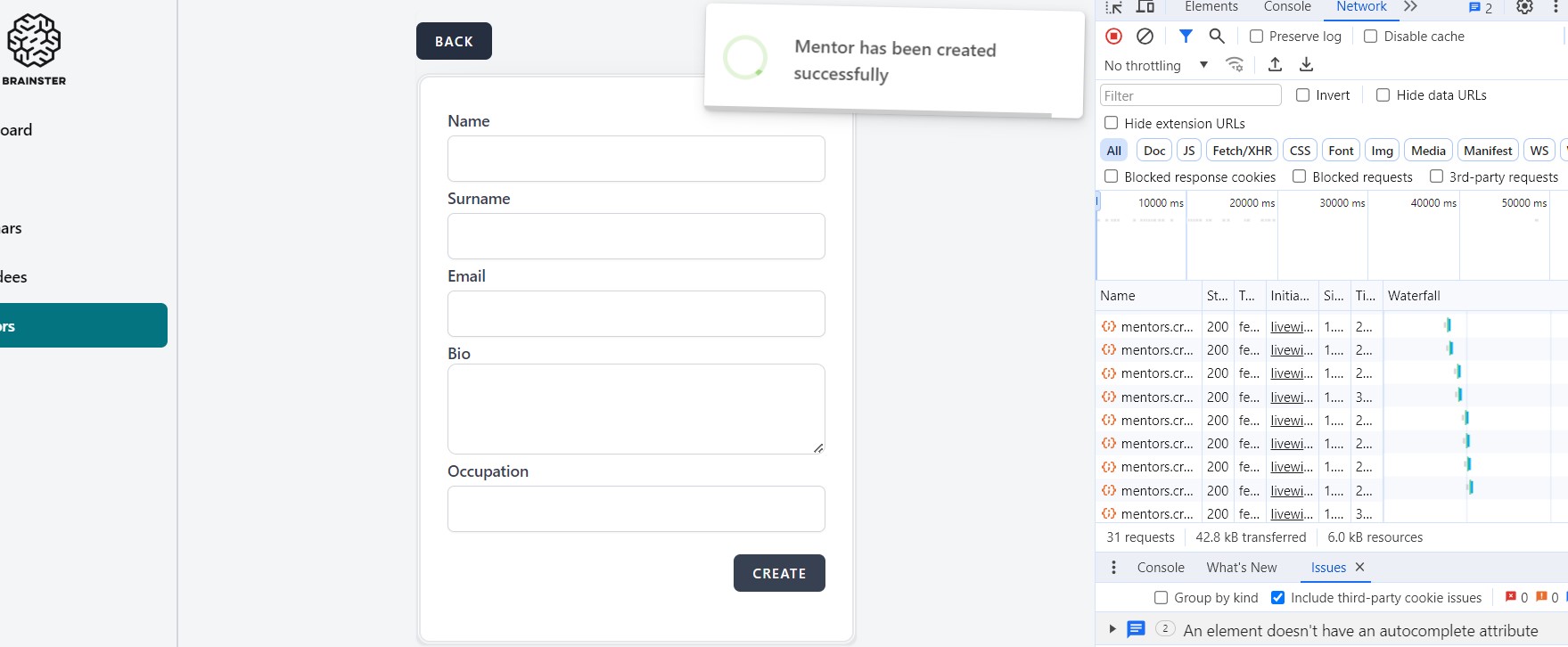Viewport: 1568px width, 647px height.
Task: Switch to the Elements tab
Action: [x=1211, y=7]
